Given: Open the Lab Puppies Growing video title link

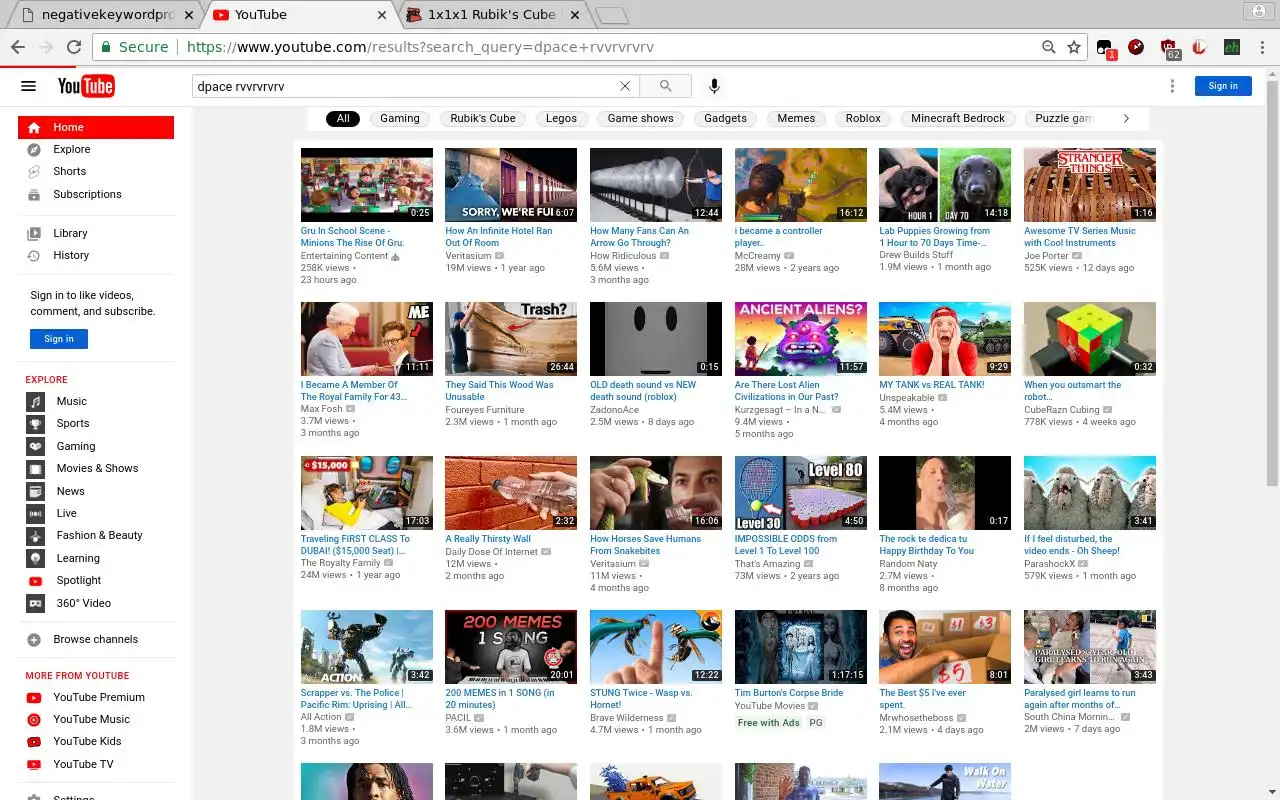Looking at the screenshot, I should pos(935,237).
